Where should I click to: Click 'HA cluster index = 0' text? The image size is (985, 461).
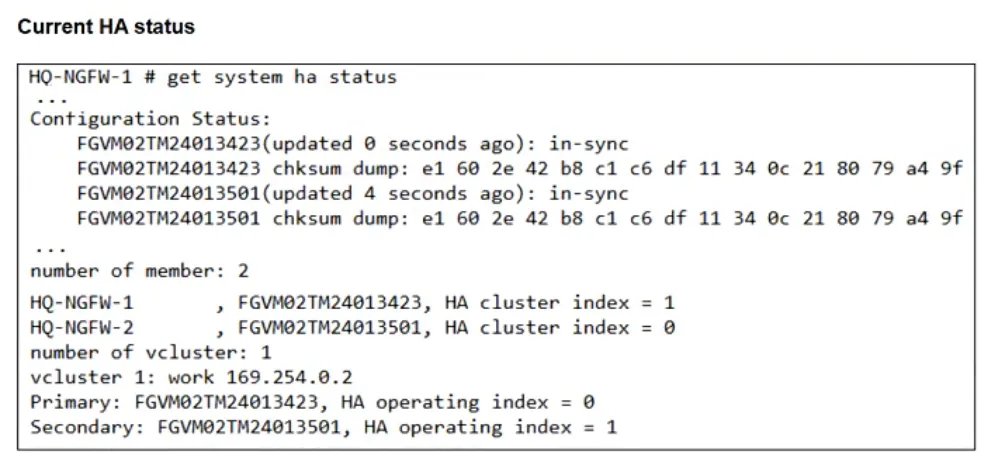(x=560, y=328)
